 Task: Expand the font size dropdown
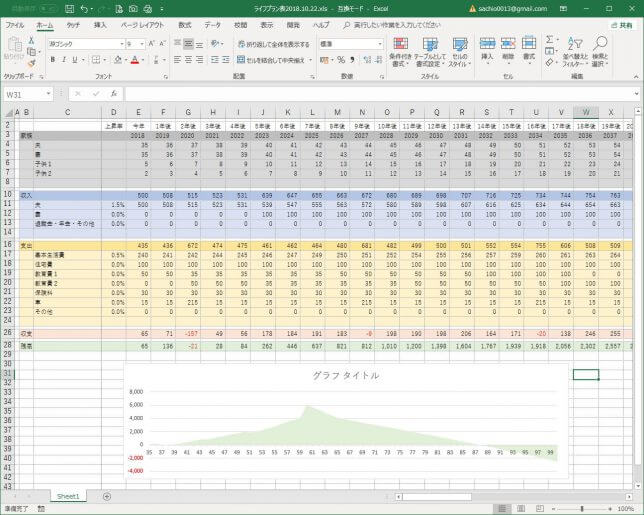point(143,44)
